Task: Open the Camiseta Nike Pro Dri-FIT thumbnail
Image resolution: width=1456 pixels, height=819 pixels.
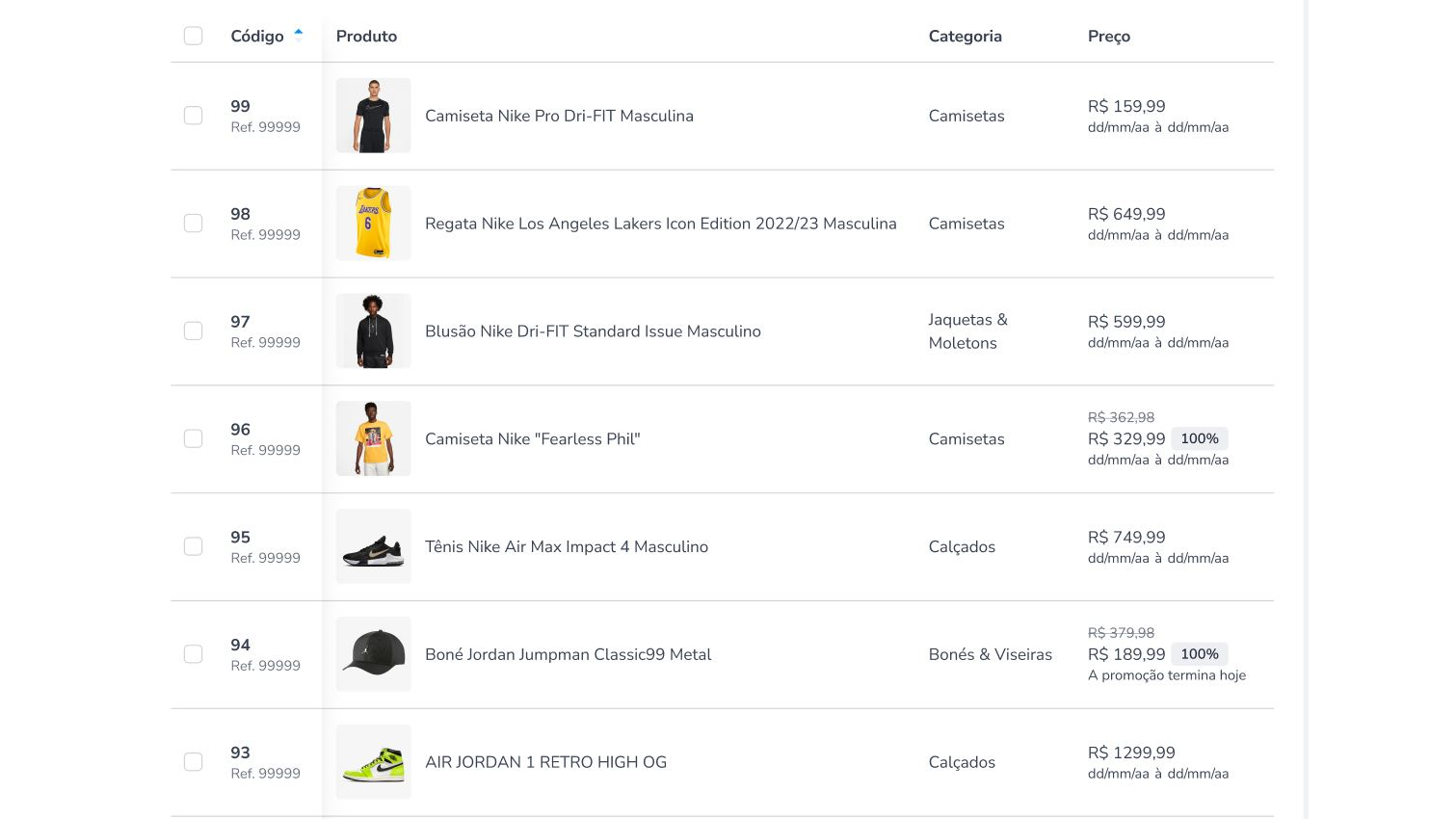Action: (373, 116)
